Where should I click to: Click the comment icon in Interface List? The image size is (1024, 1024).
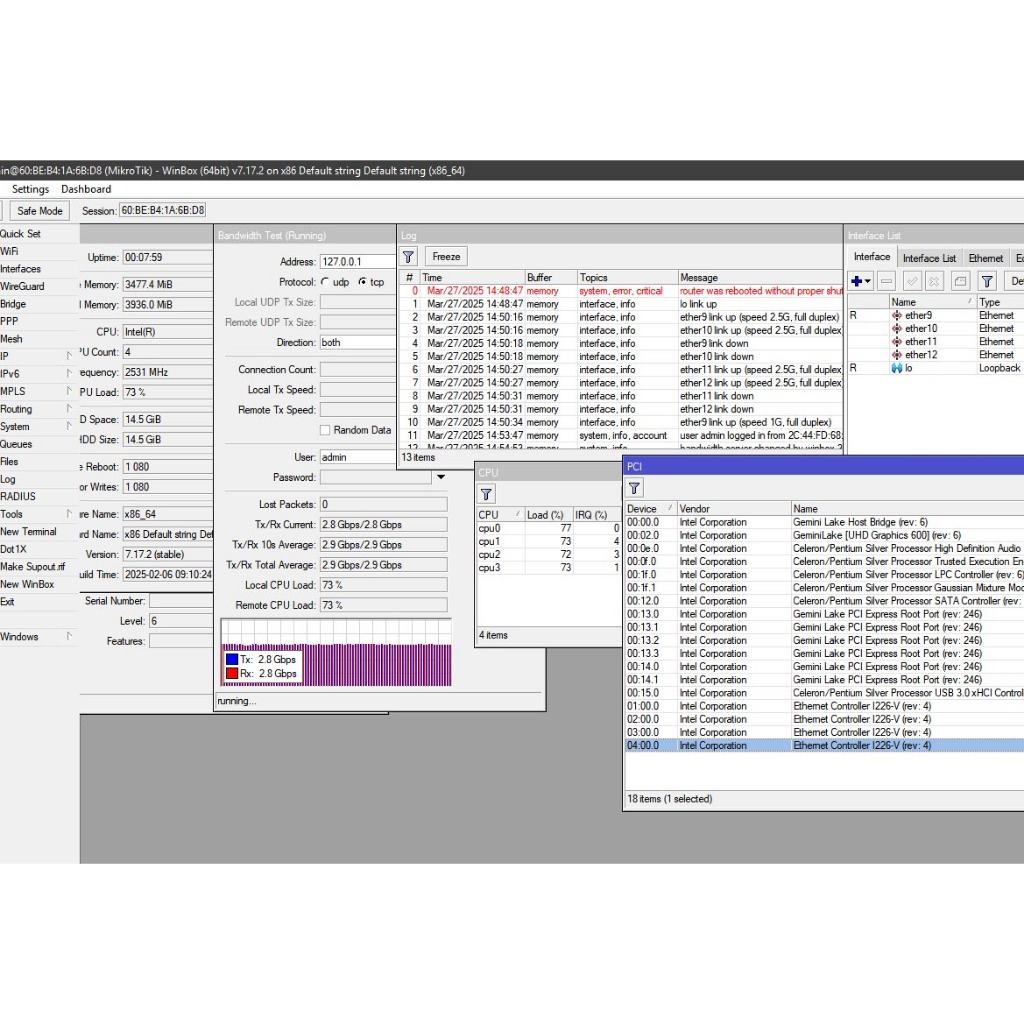point(960,283)
